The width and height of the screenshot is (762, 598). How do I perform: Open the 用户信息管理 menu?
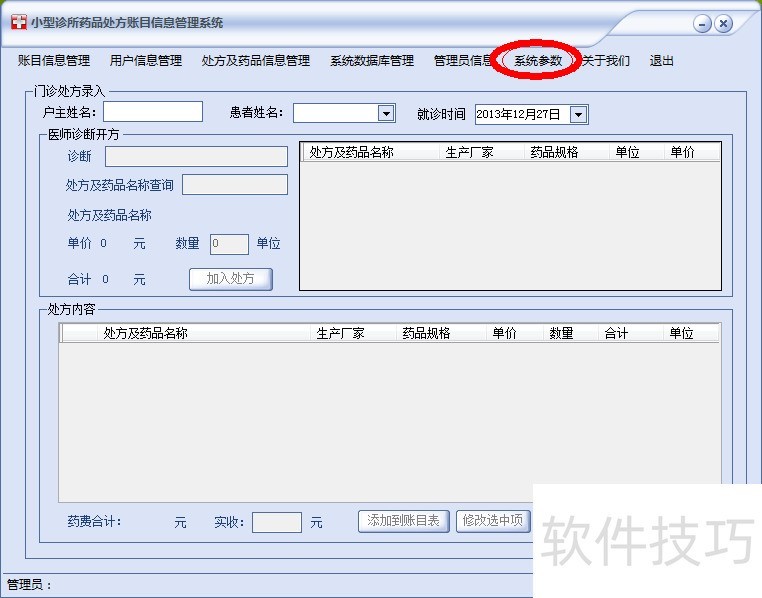146,61
